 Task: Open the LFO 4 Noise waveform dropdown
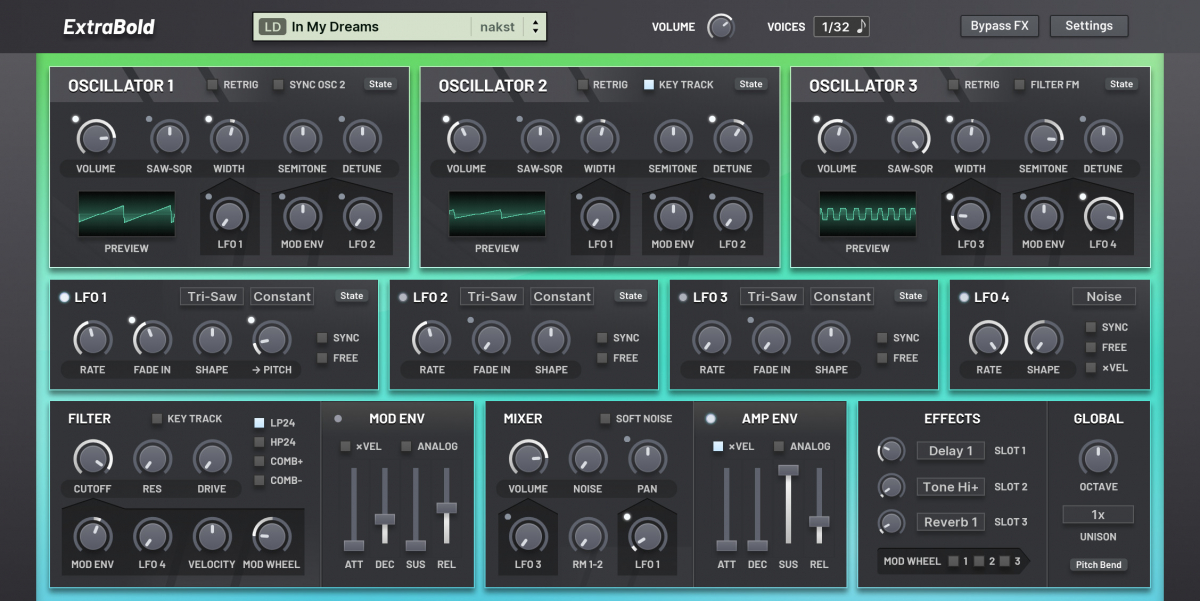[x=1103, y=296]
